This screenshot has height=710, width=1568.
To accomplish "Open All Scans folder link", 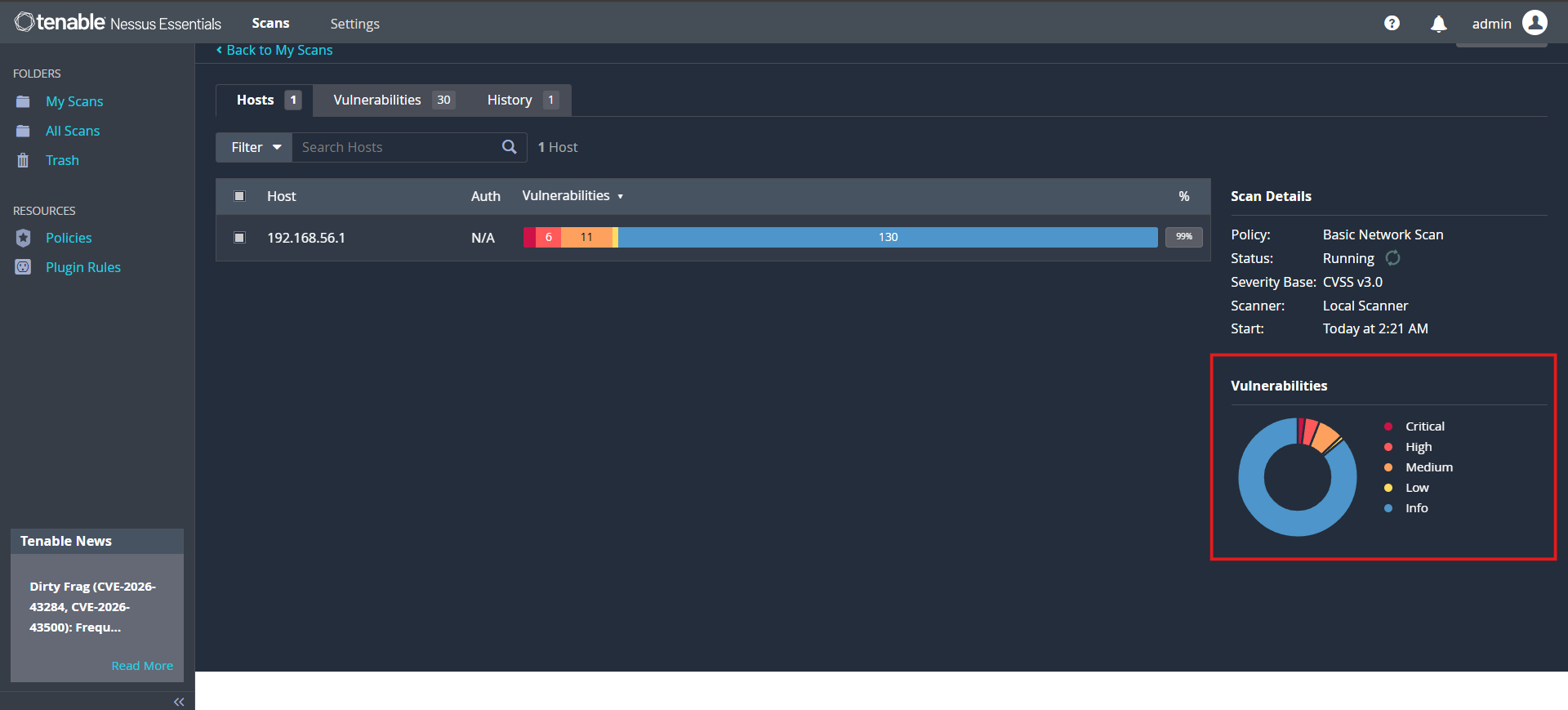I will click(73, 131).
